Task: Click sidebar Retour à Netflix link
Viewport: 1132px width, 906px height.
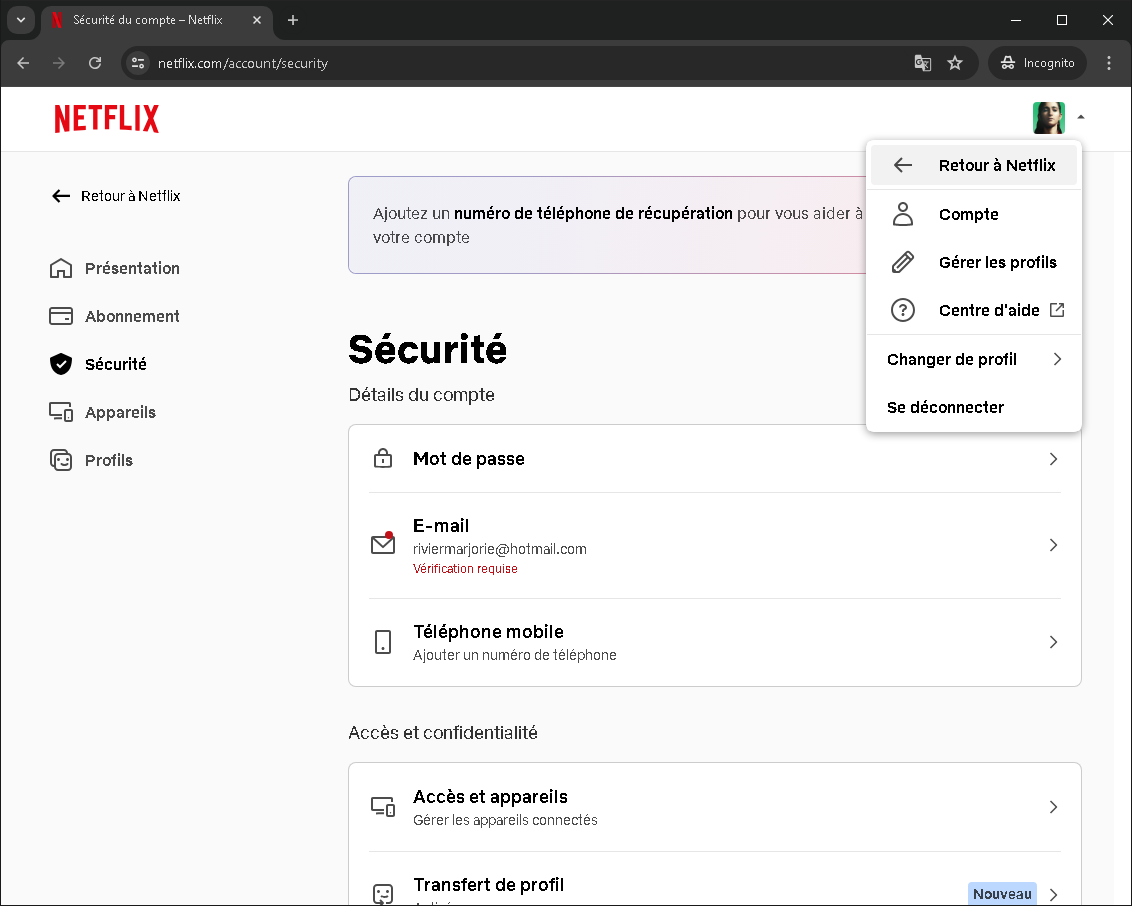Action: 116,196
